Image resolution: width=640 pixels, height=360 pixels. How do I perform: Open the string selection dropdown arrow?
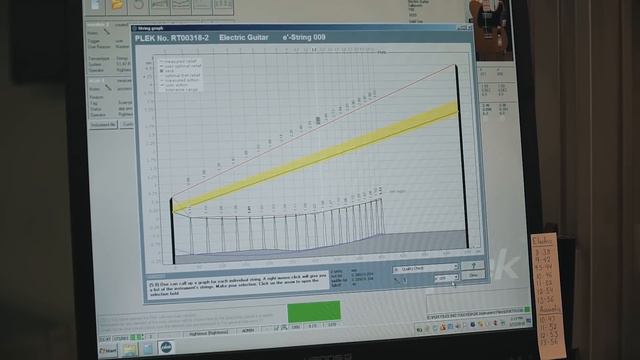coord(456,278)
